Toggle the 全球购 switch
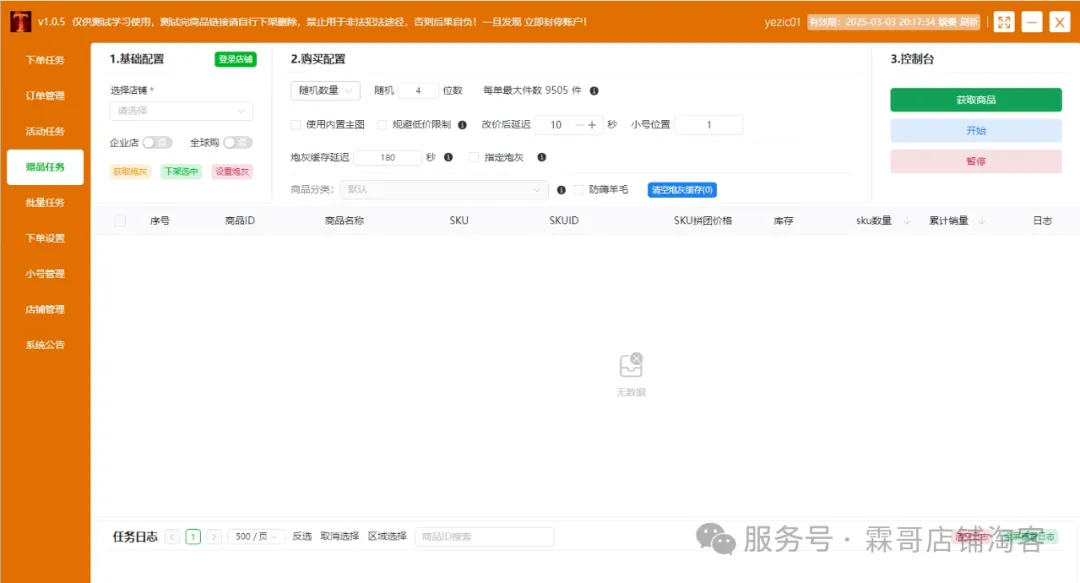The height and width of the screenshot is (583, 1080). [x=238, y=143]
